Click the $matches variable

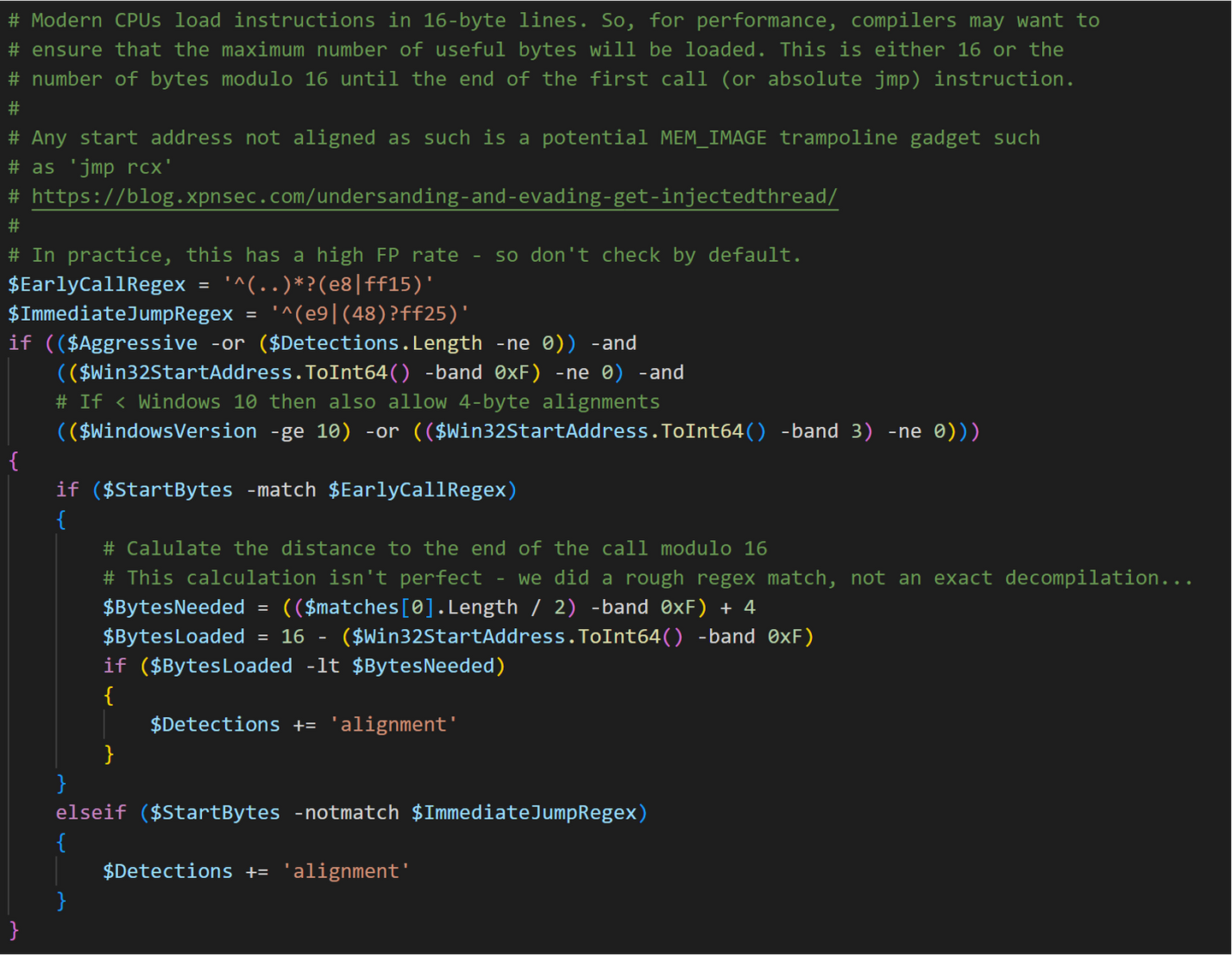(352, 607)
